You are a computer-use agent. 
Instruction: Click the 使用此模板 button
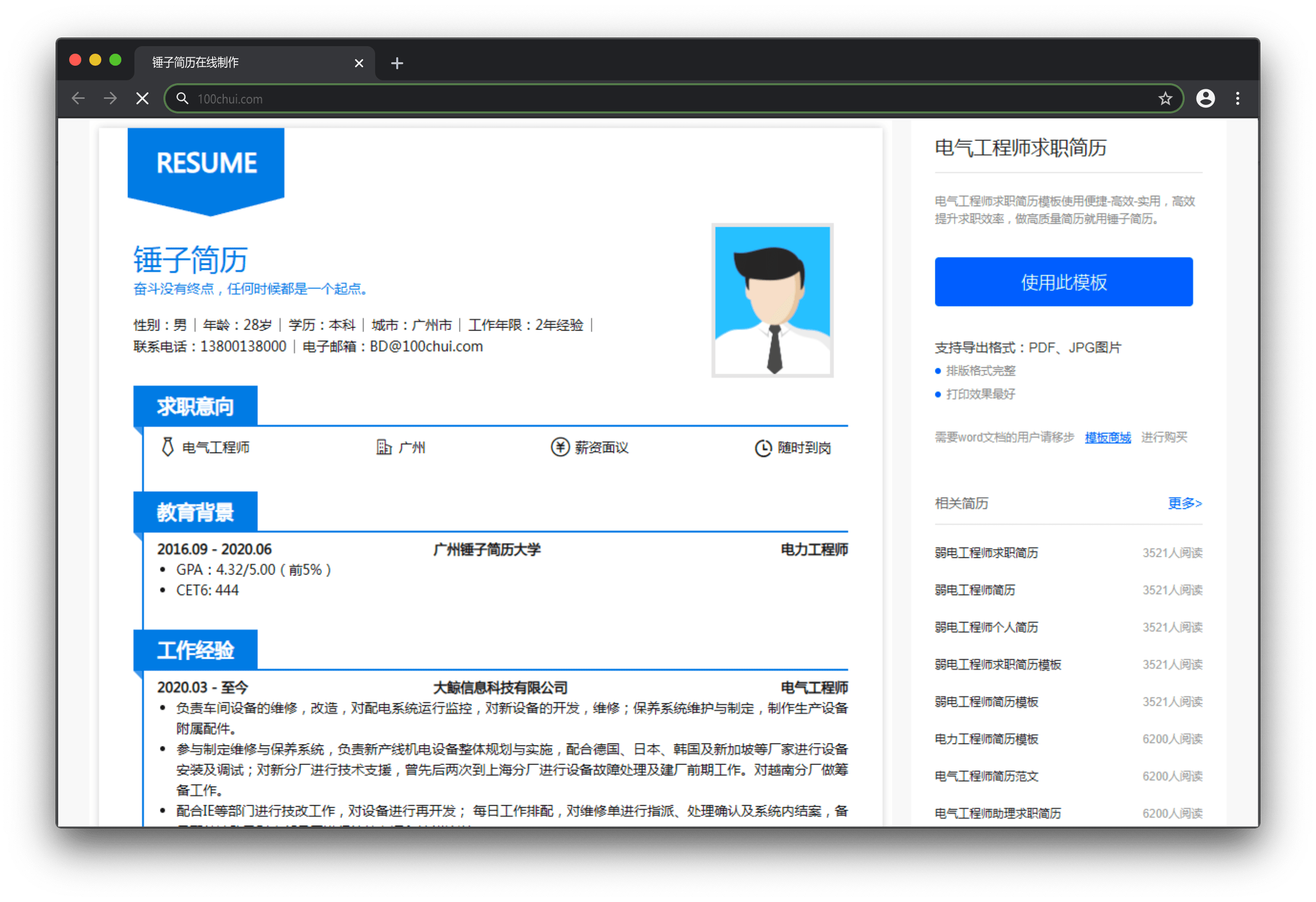[1063, 281]
